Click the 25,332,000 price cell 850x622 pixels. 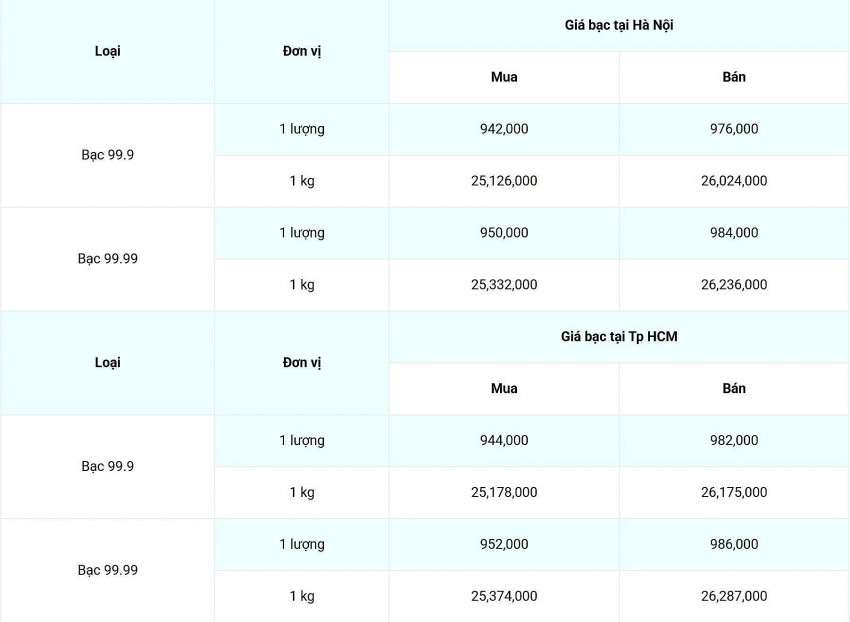504,285
